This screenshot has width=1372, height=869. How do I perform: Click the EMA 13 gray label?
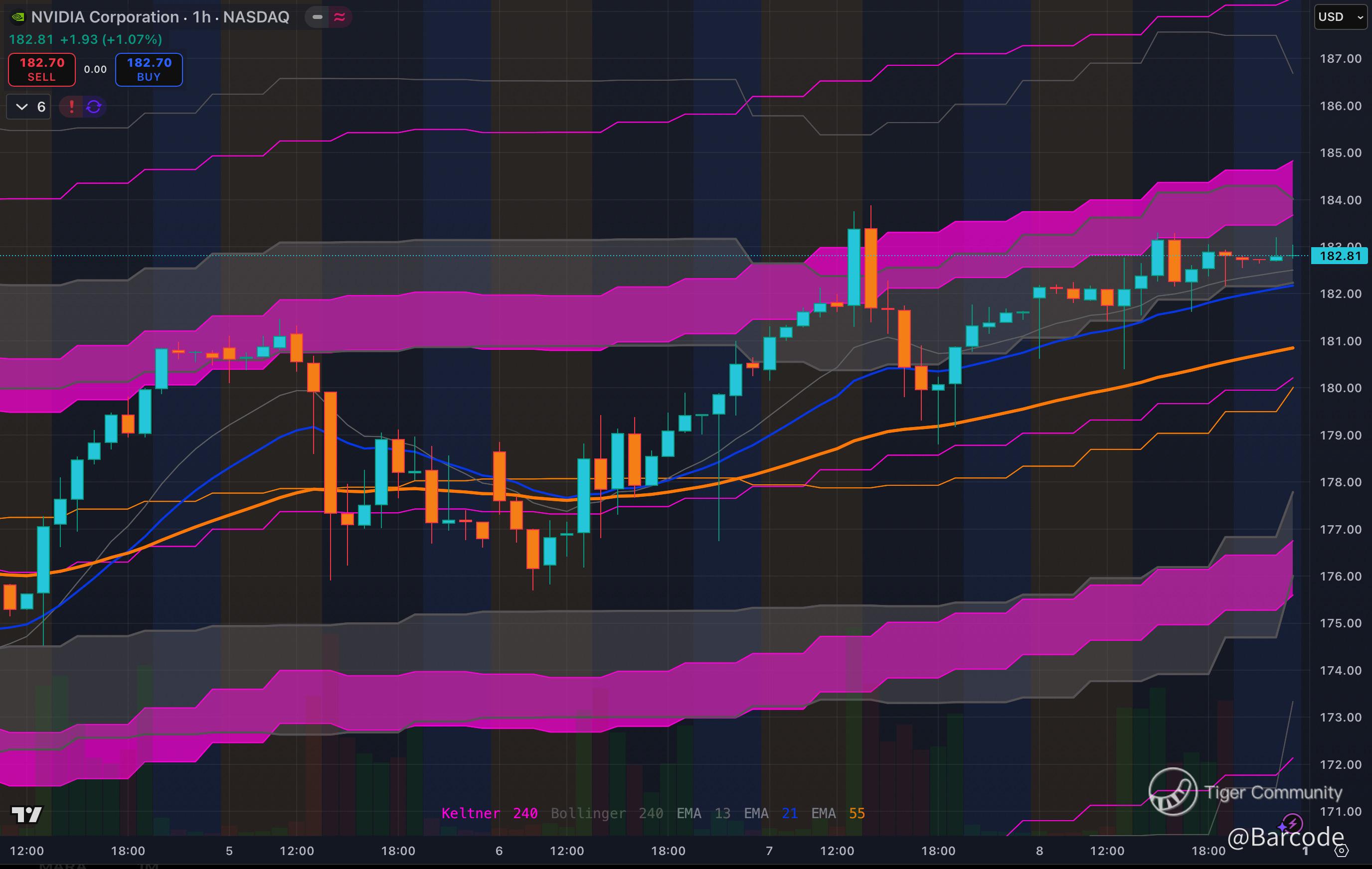pyautogui.click(x=703, y=813)
